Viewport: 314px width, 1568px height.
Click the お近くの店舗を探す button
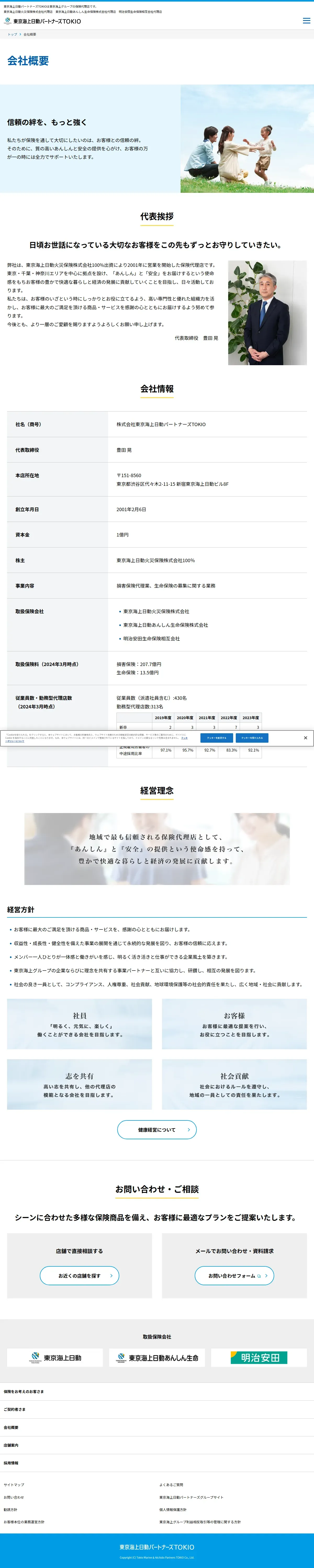[x=80, y=1276]
